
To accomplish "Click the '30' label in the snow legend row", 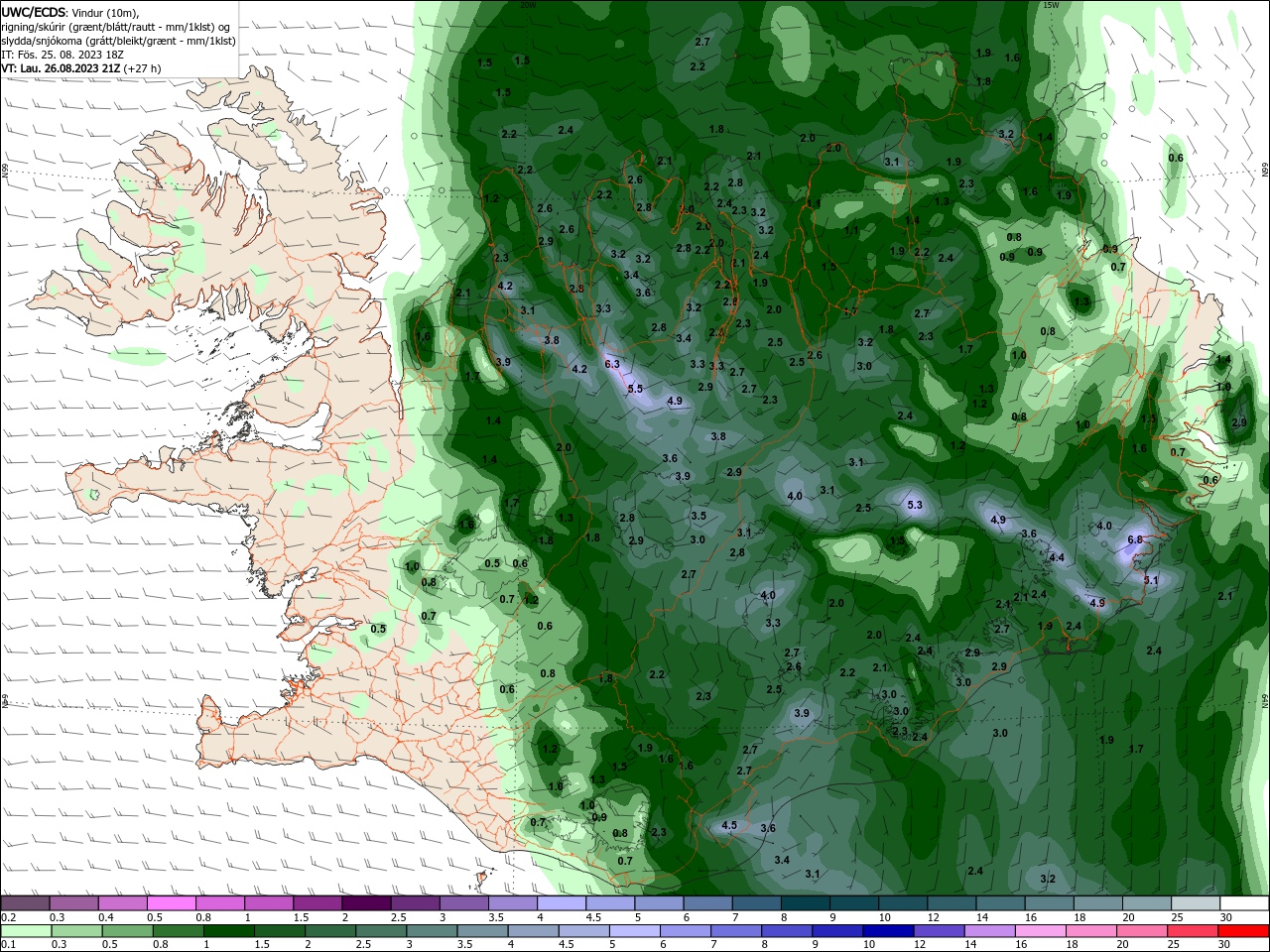I will click(x=1226, y=917).
